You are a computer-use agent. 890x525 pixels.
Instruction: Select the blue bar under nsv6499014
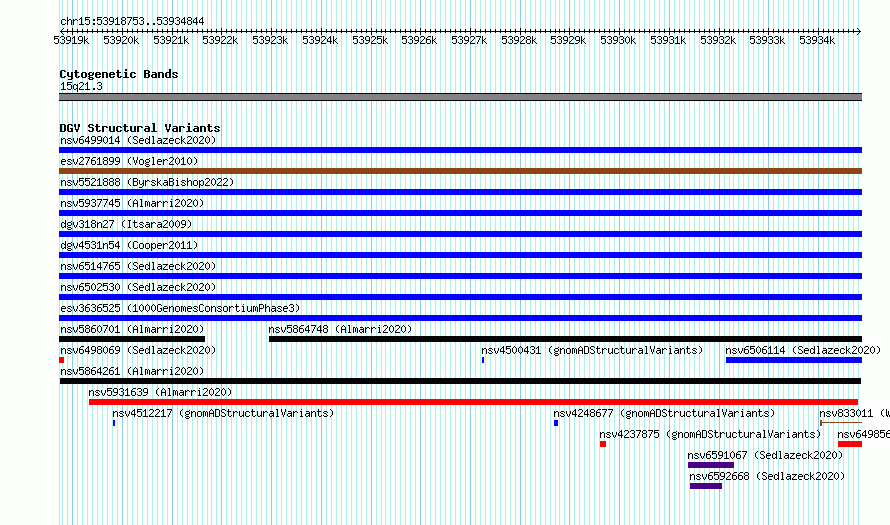click(460, 150)
